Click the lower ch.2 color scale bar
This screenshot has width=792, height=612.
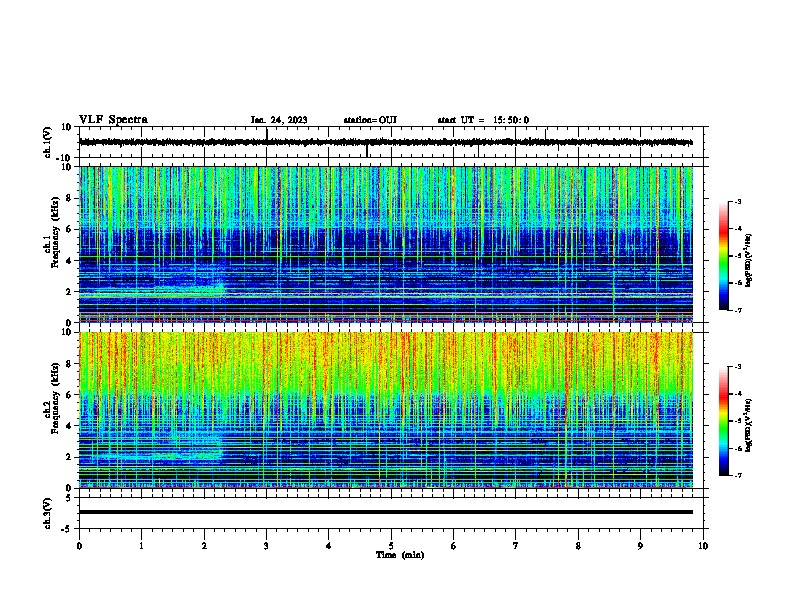(x=723, y=421)
